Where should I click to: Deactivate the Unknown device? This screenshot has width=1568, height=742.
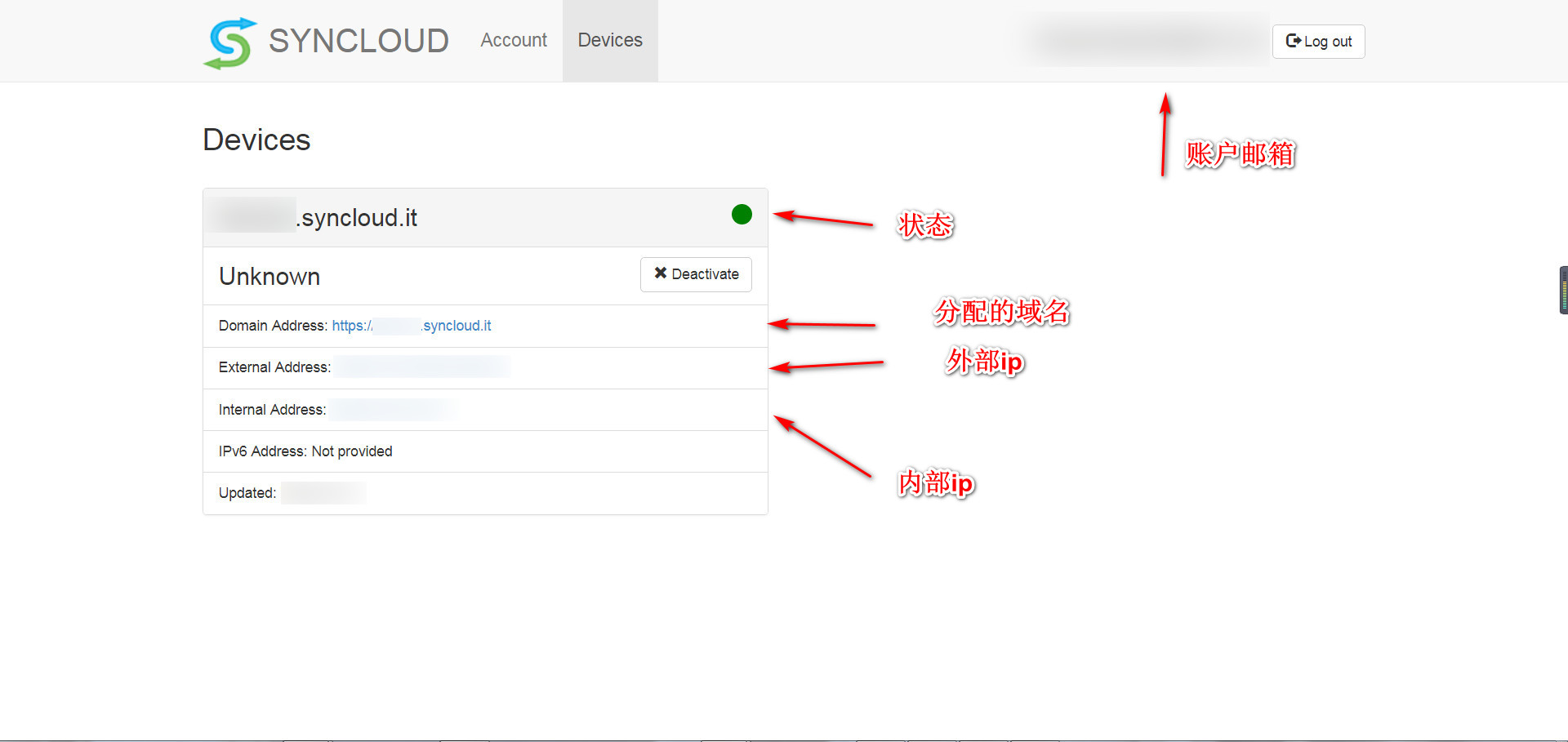[x=696, y=274]
